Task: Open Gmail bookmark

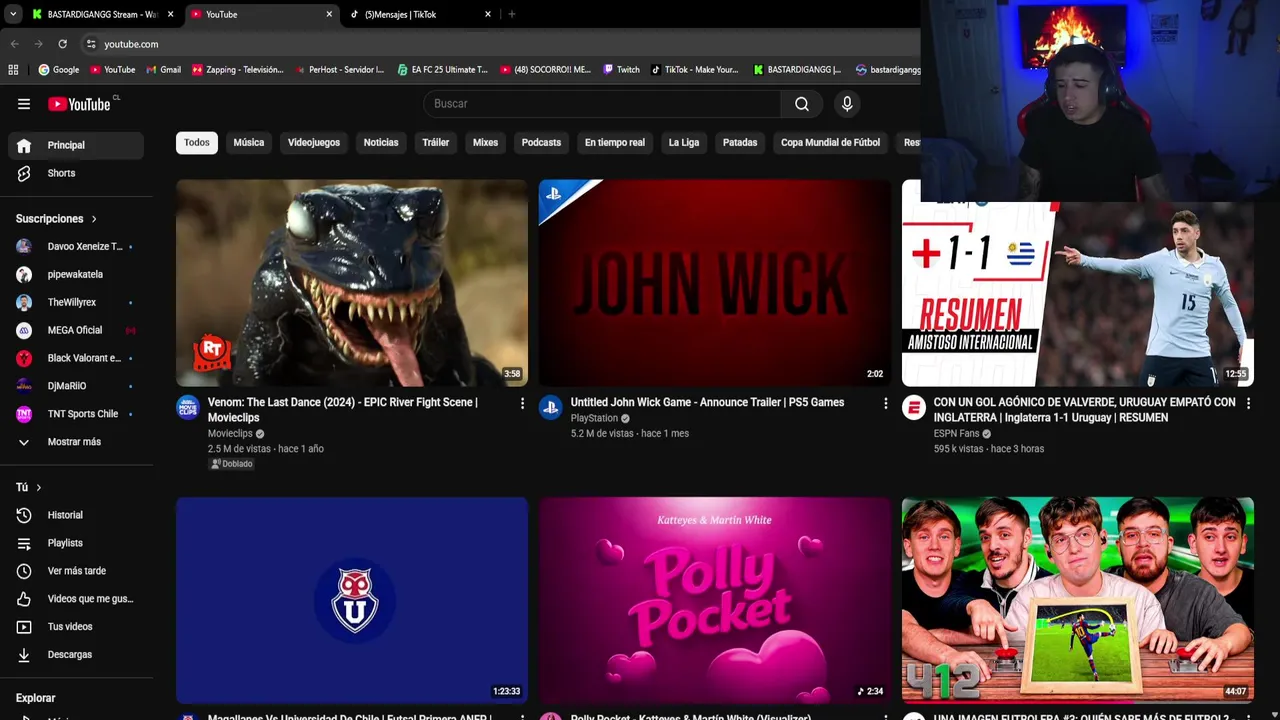Action: 163,70
